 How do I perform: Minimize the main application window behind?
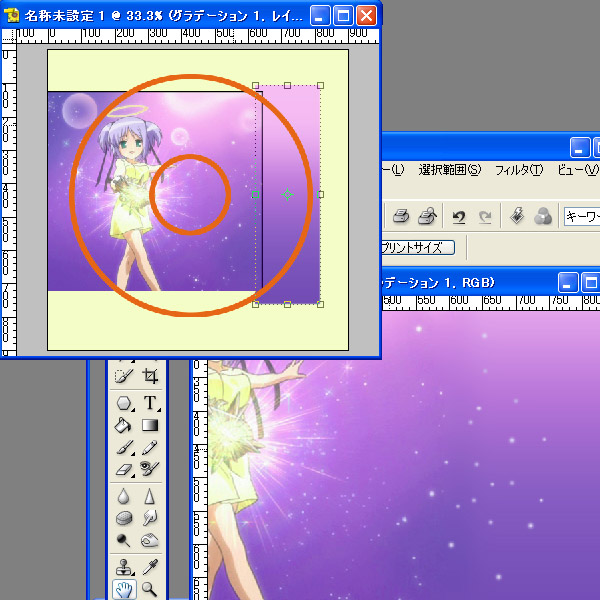click(x=580, y=148)
